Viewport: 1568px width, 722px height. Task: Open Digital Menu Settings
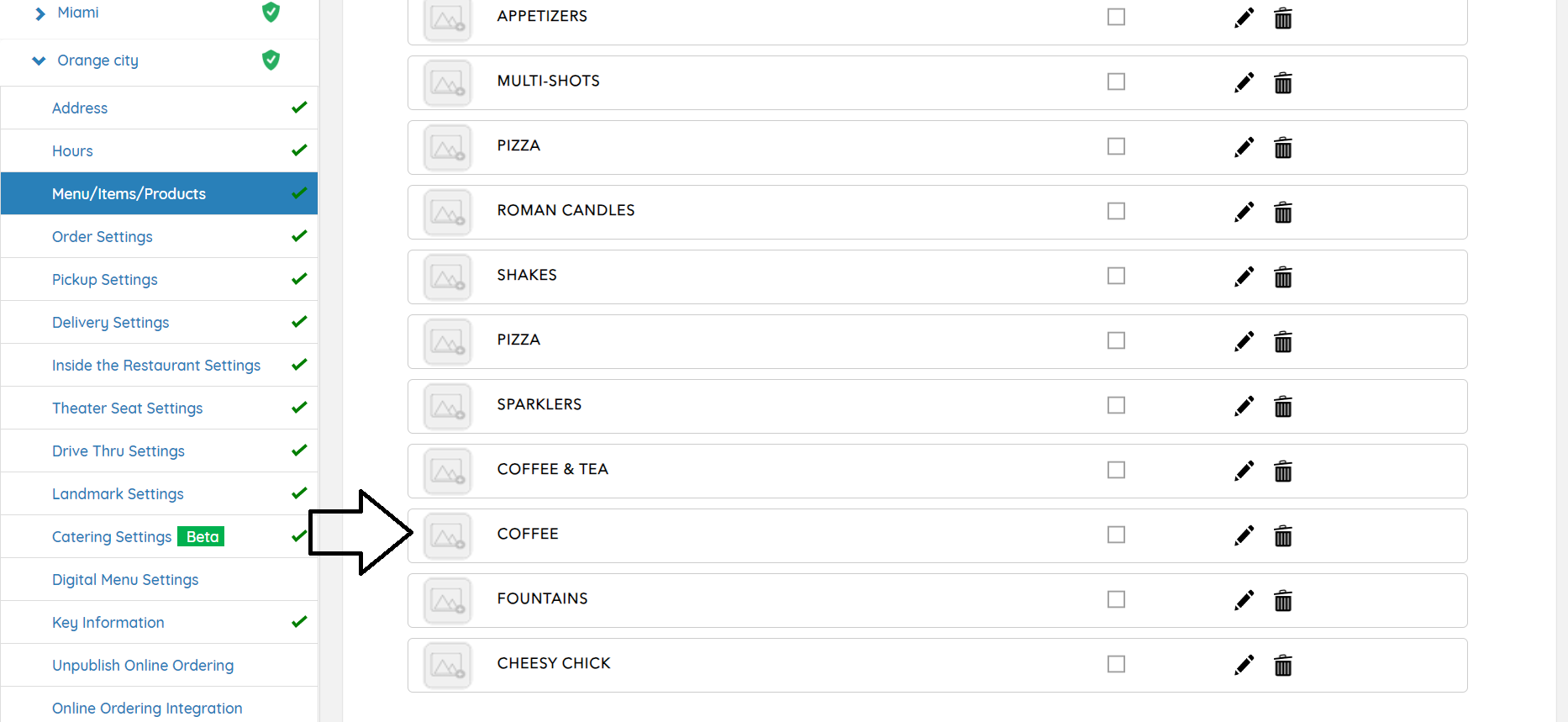click(x=125, y=580)
